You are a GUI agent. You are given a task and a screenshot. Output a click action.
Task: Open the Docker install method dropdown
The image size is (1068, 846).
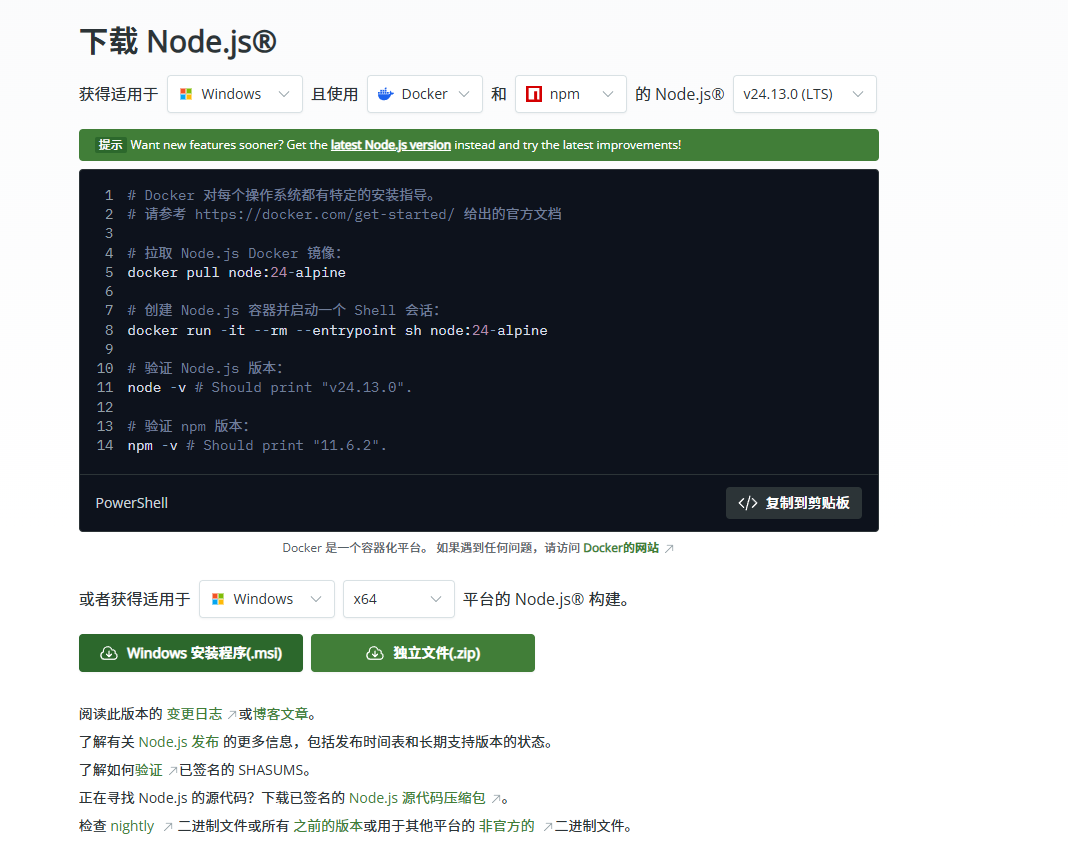click(425, 94)
